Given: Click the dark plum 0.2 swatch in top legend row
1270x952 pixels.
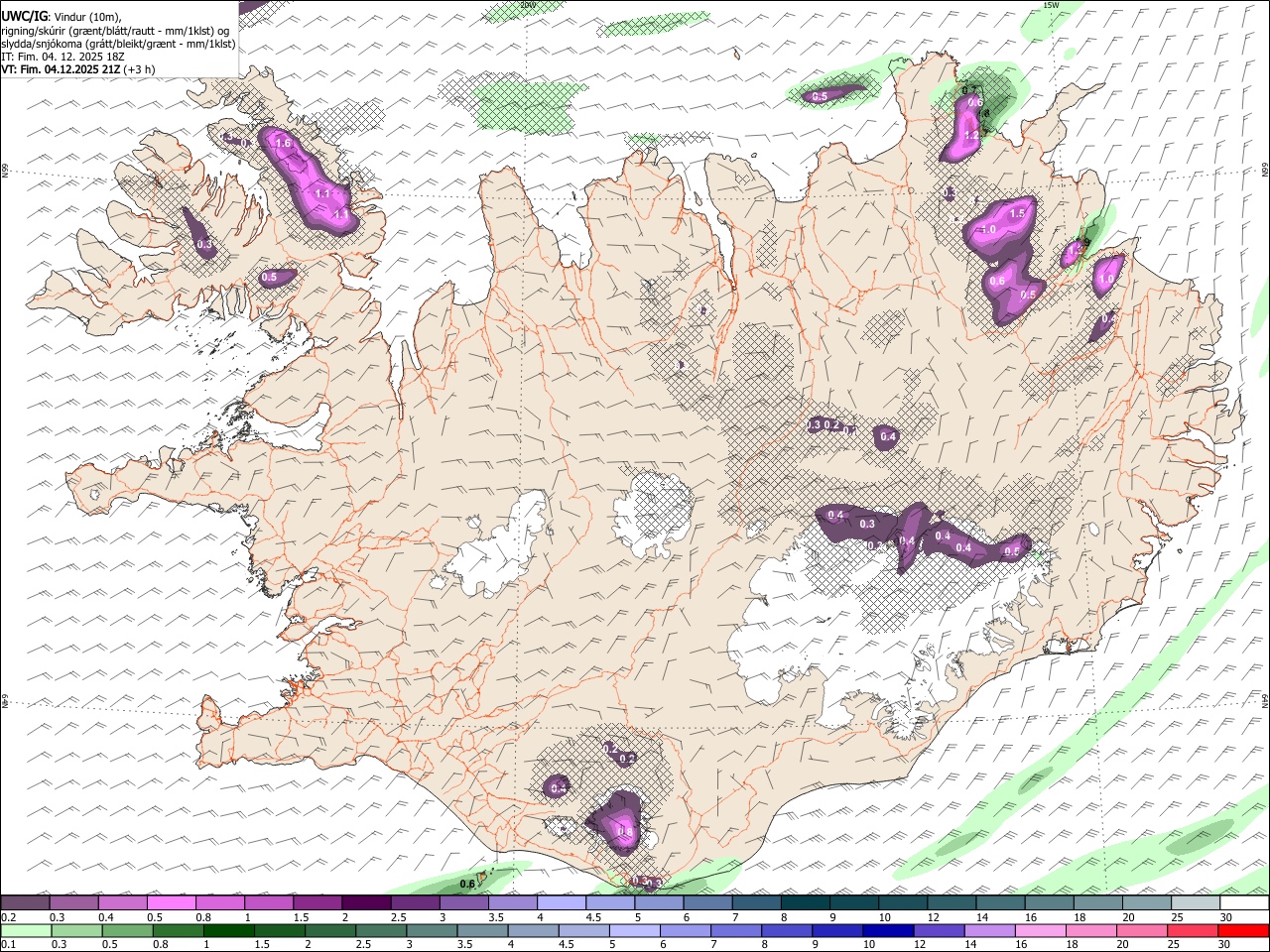Looking at the screenshot, I should (x=25, y=902).
